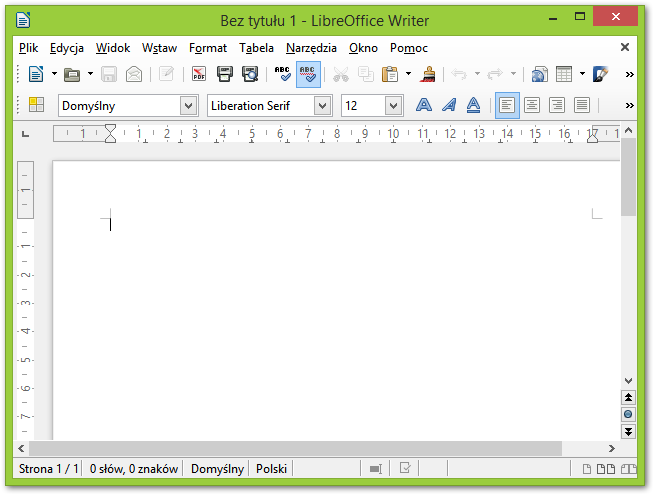
Task: Open the font size 12 dropdown
Action: tap(393, 106)
